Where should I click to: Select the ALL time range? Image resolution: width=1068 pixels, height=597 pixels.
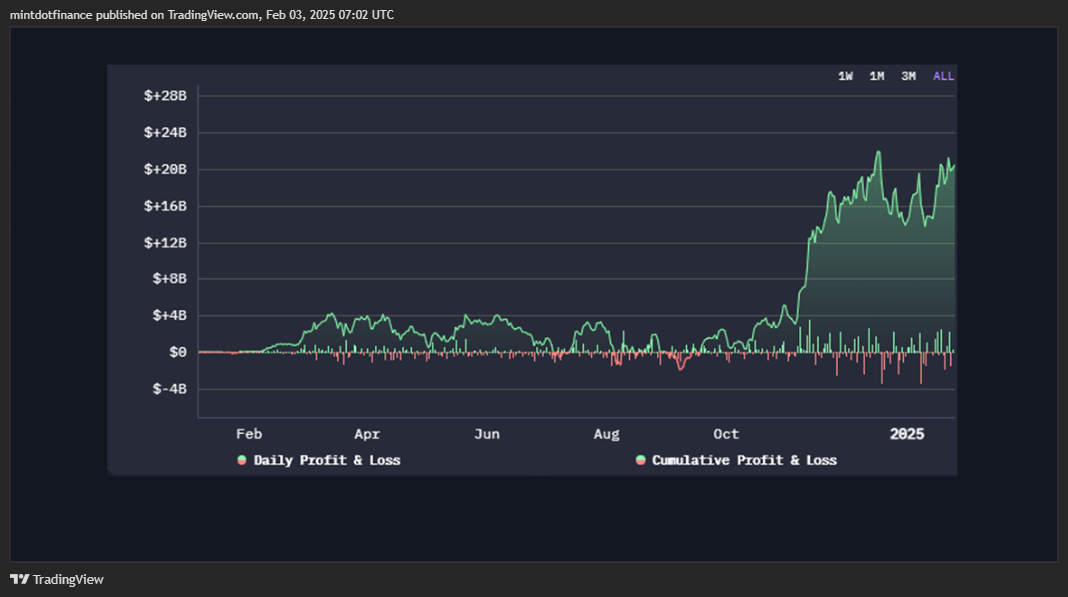[x=943, y=76]
